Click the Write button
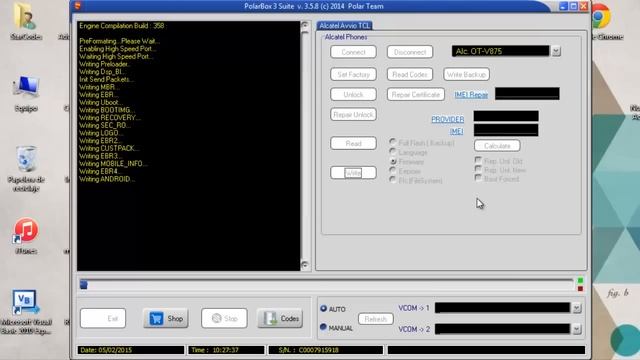 coord(353,173)
